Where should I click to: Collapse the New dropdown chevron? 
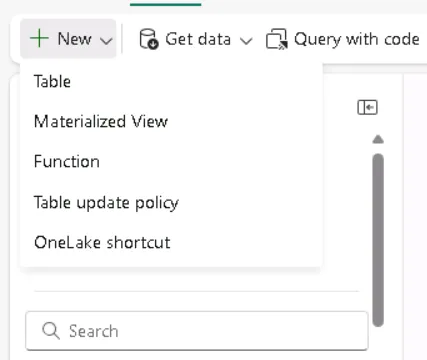tap(106, 41)
